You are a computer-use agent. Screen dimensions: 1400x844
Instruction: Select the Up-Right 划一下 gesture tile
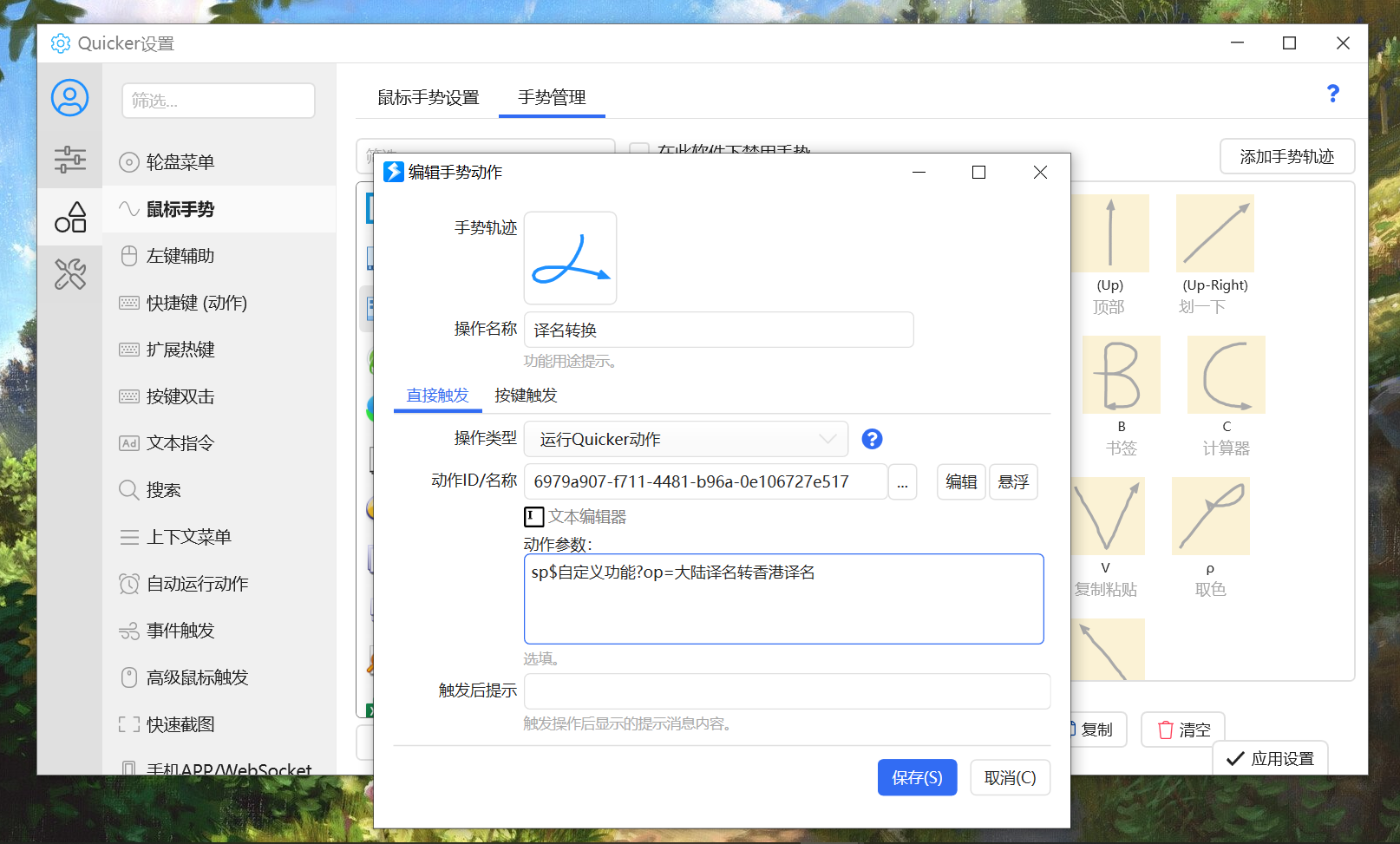[1215, 256]
